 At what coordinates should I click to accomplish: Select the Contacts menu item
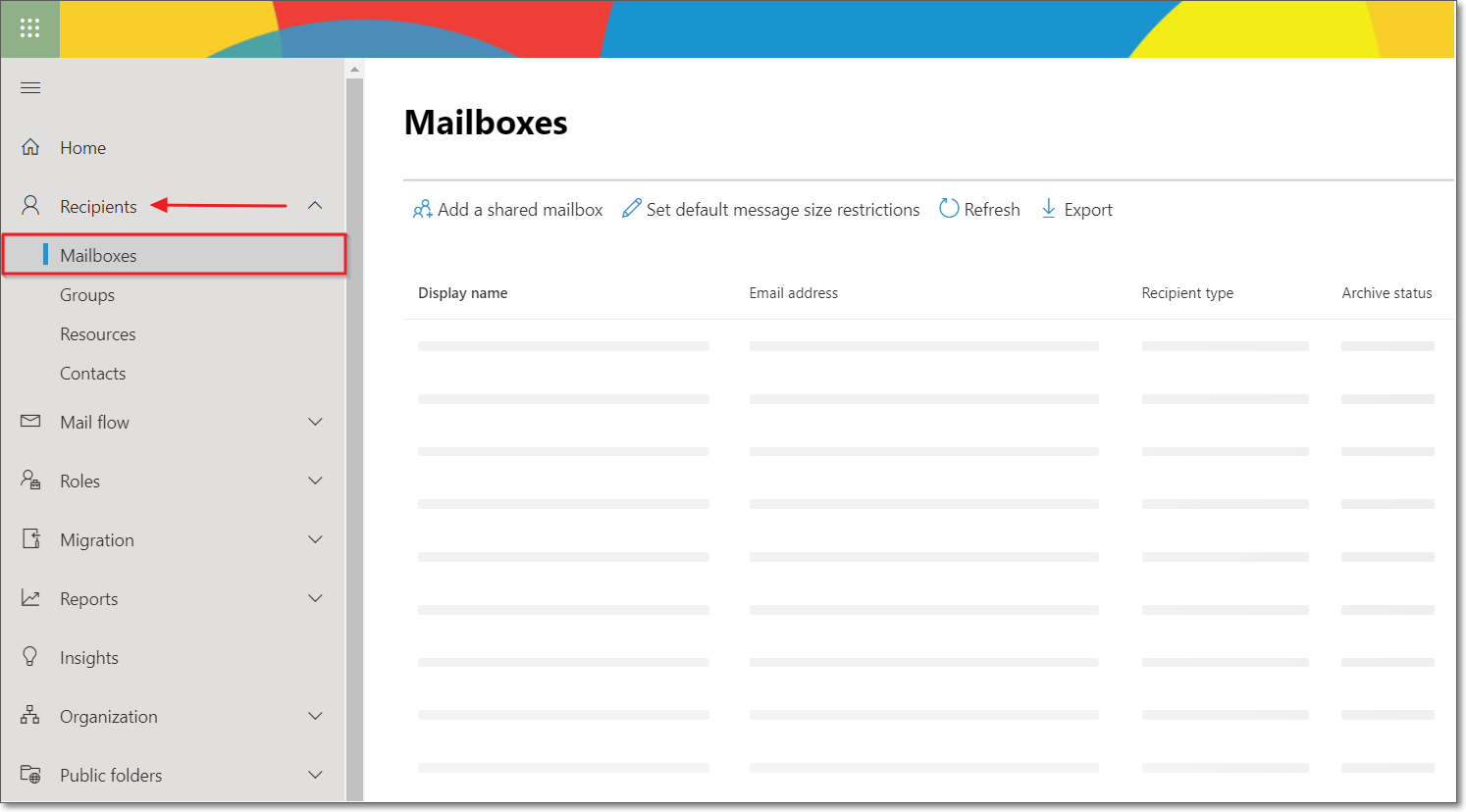click(x=93, y=373)
